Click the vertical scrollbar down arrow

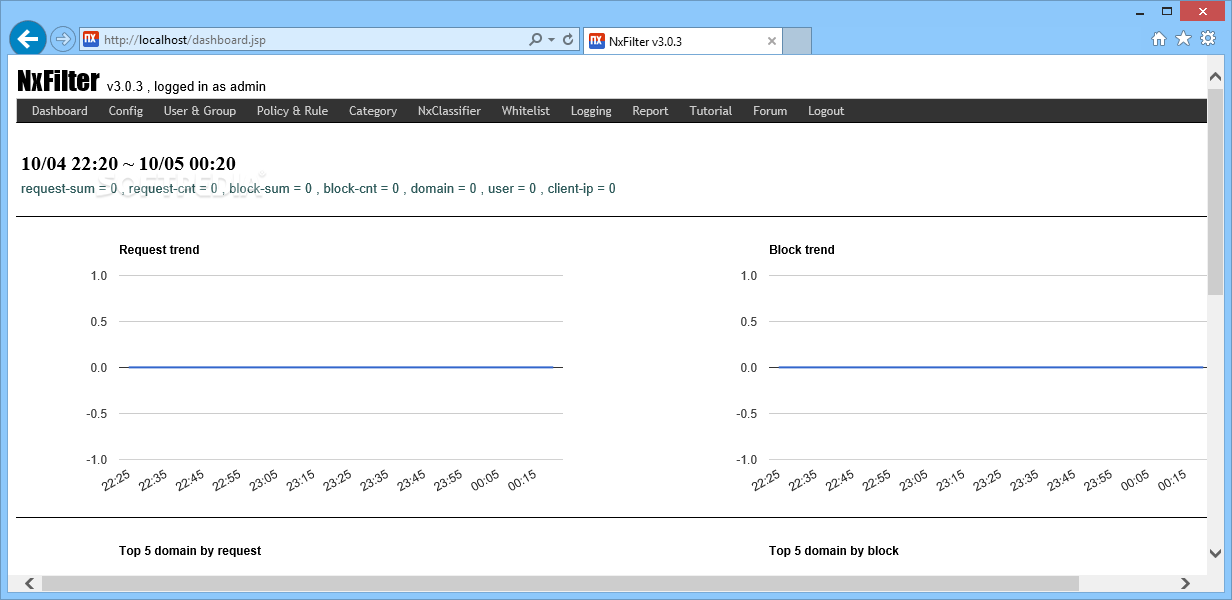click(x=1215, y=553)
